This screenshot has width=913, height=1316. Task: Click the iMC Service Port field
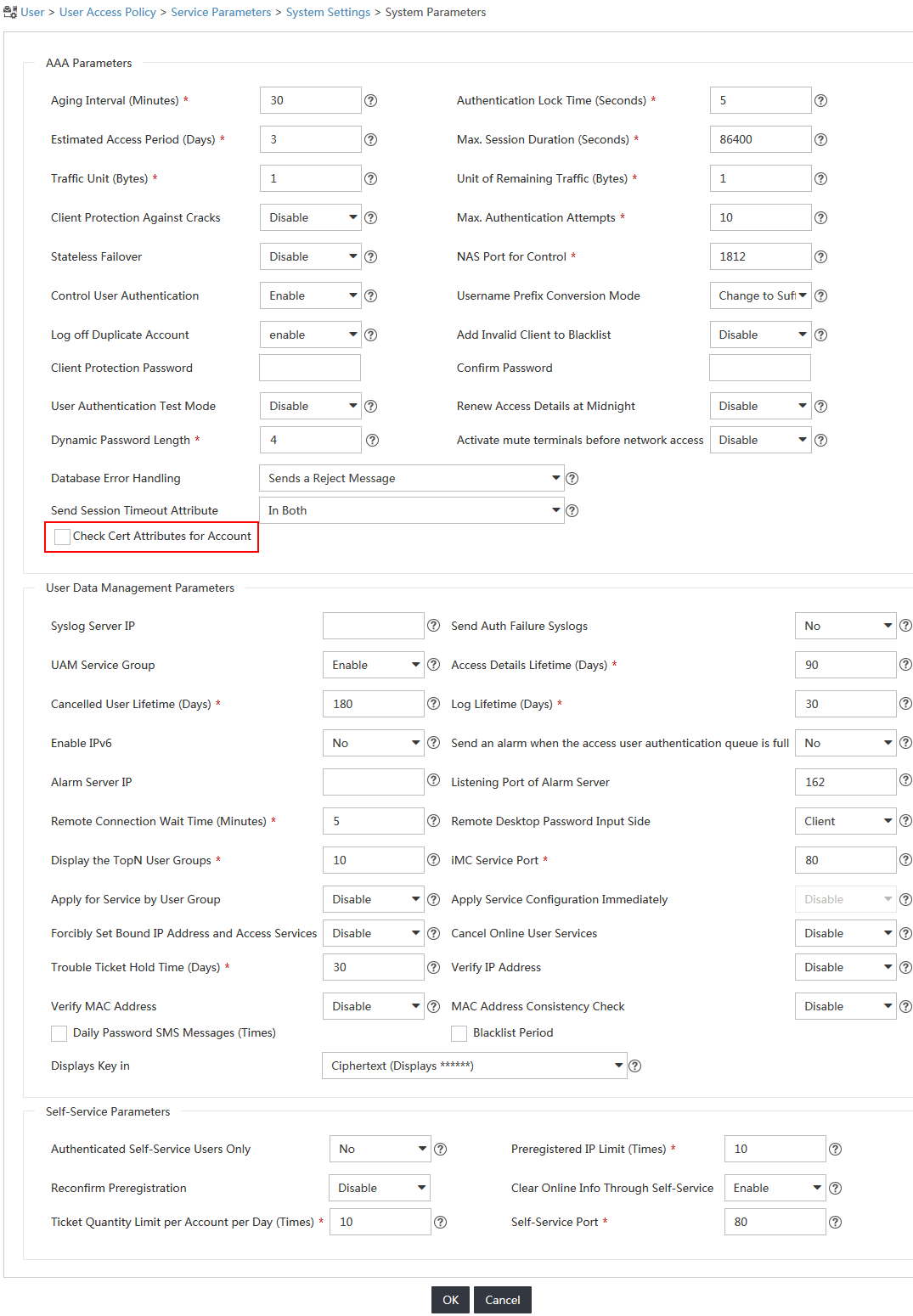click(x=845, y=860)
